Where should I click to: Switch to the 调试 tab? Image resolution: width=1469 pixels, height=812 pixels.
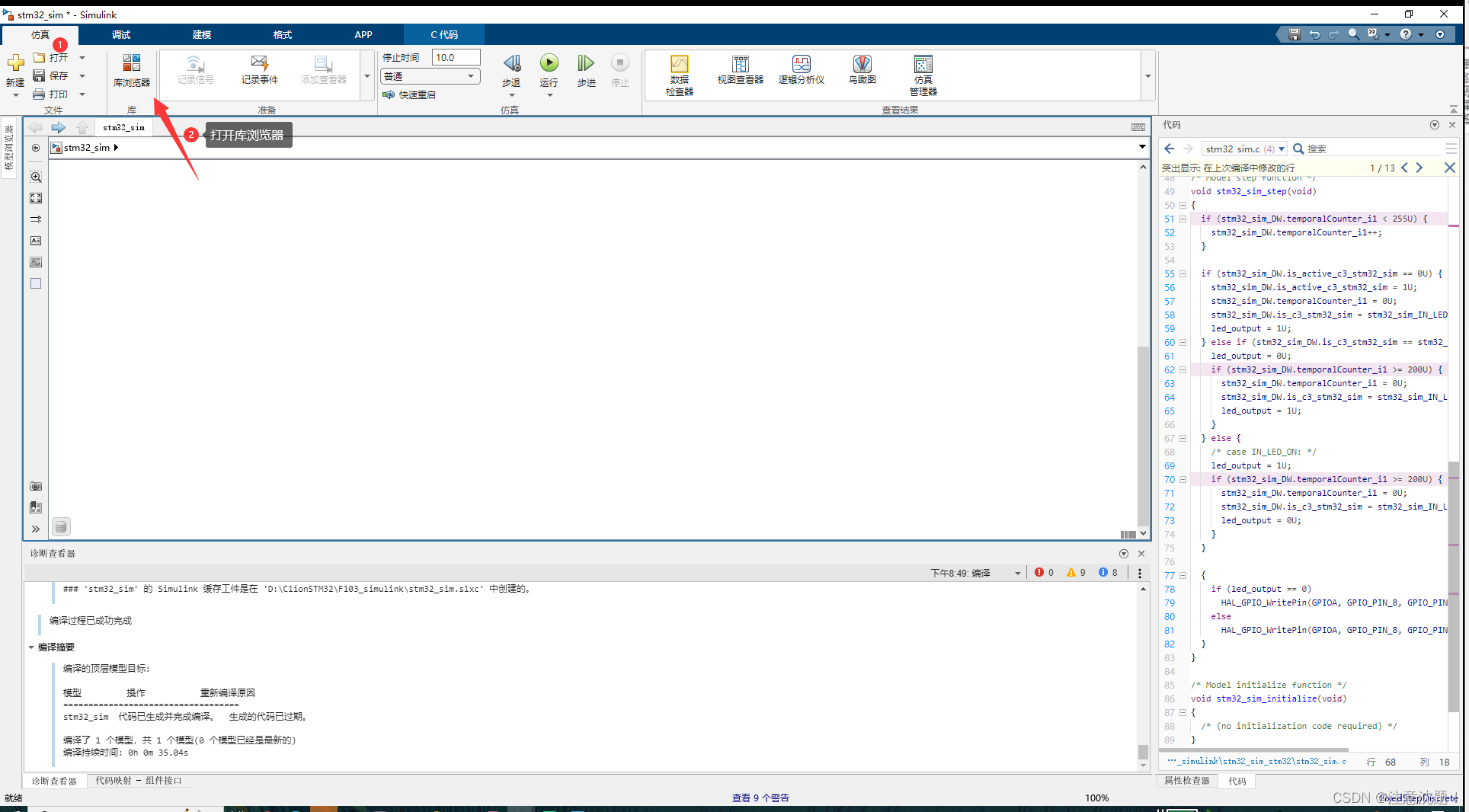tap(121, 34)
